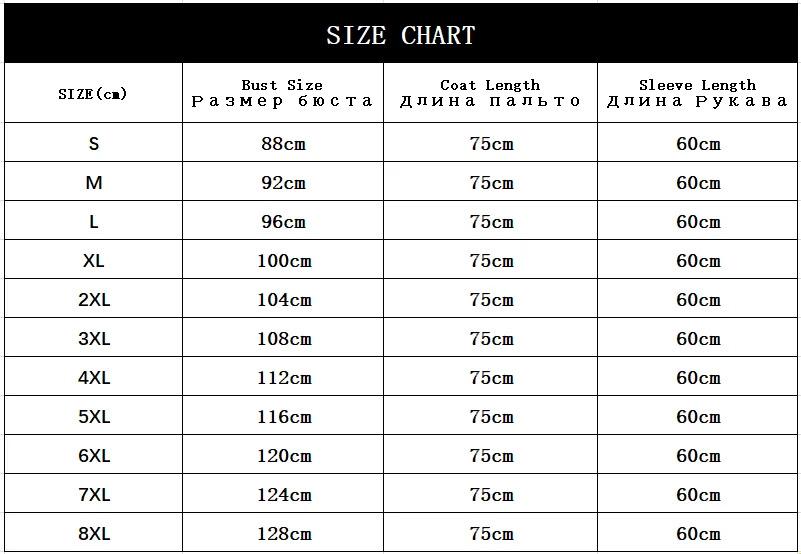Select the sleeve length cell for size 2XL
801x554 pixels.
(698, 299)
